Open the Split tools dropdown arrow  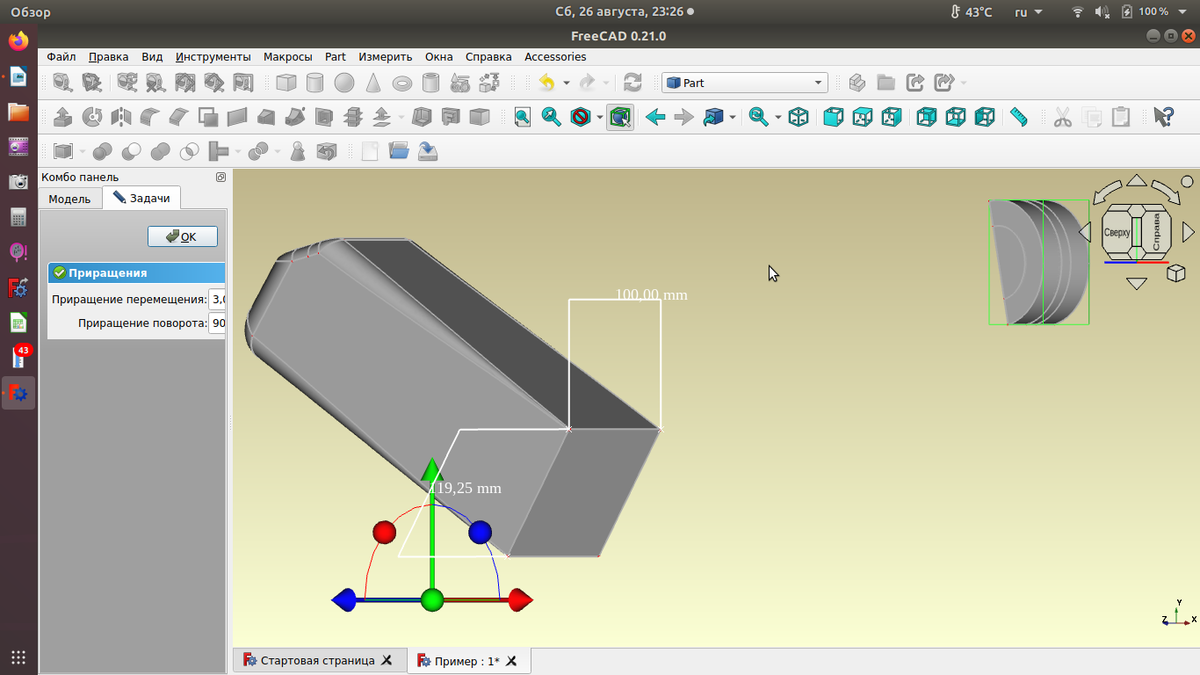click(277, 152)
